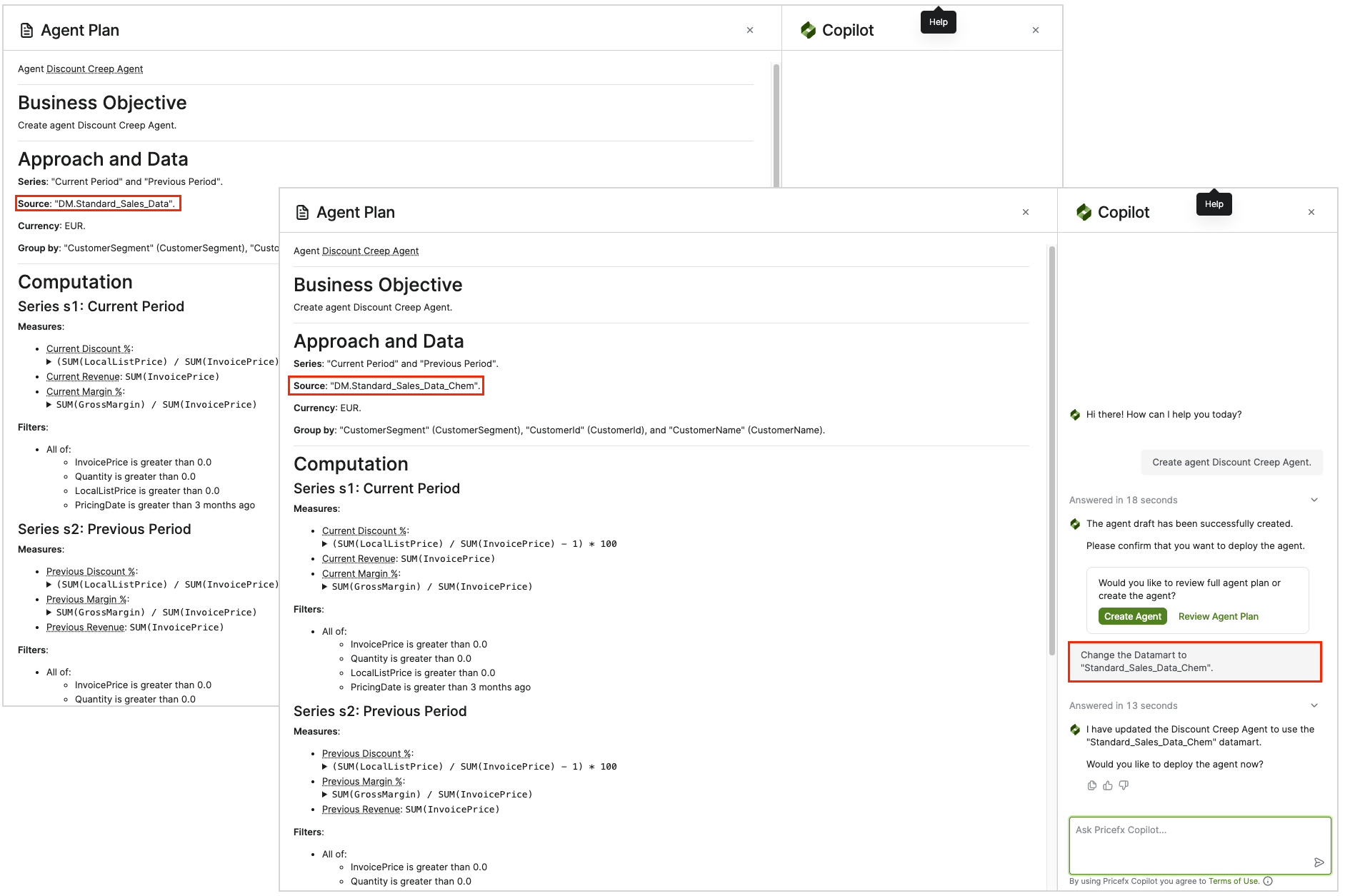The image size is (1345, 896).
Task: Click Previous Revenue measure in front window
Action: [x=361, y=810]
